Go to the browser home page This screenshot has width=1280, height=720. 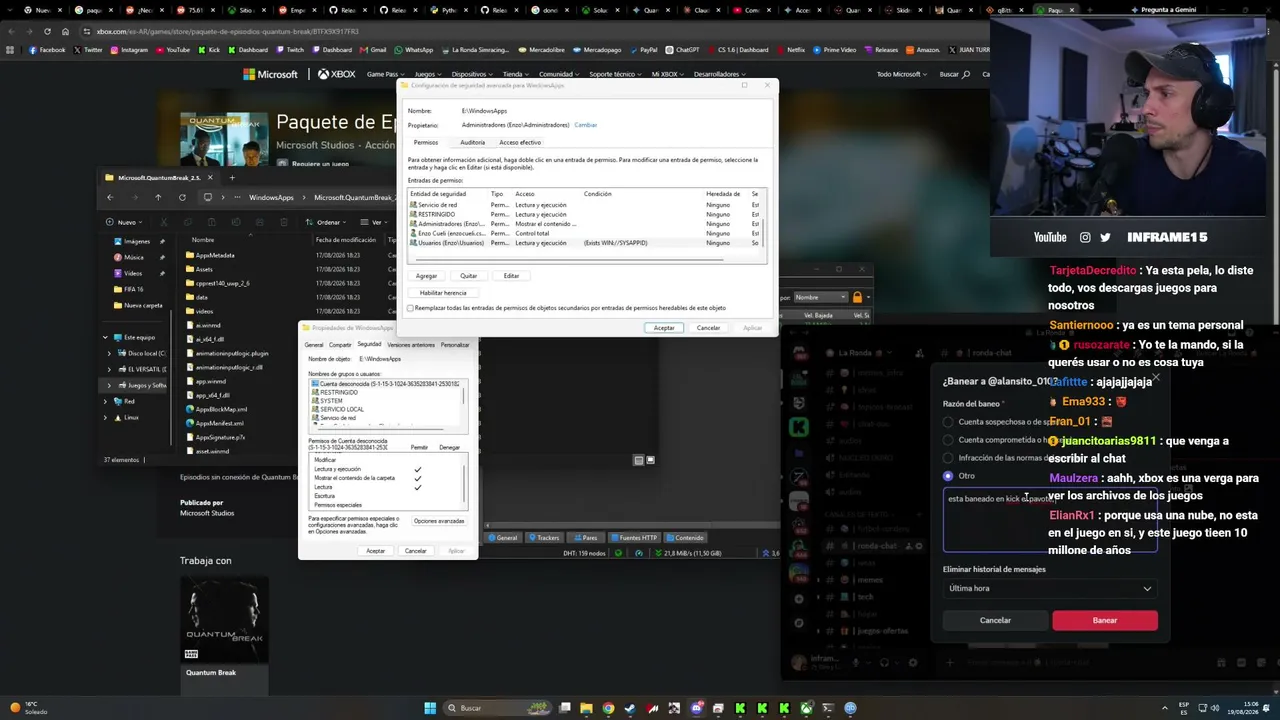coord(65,31)
